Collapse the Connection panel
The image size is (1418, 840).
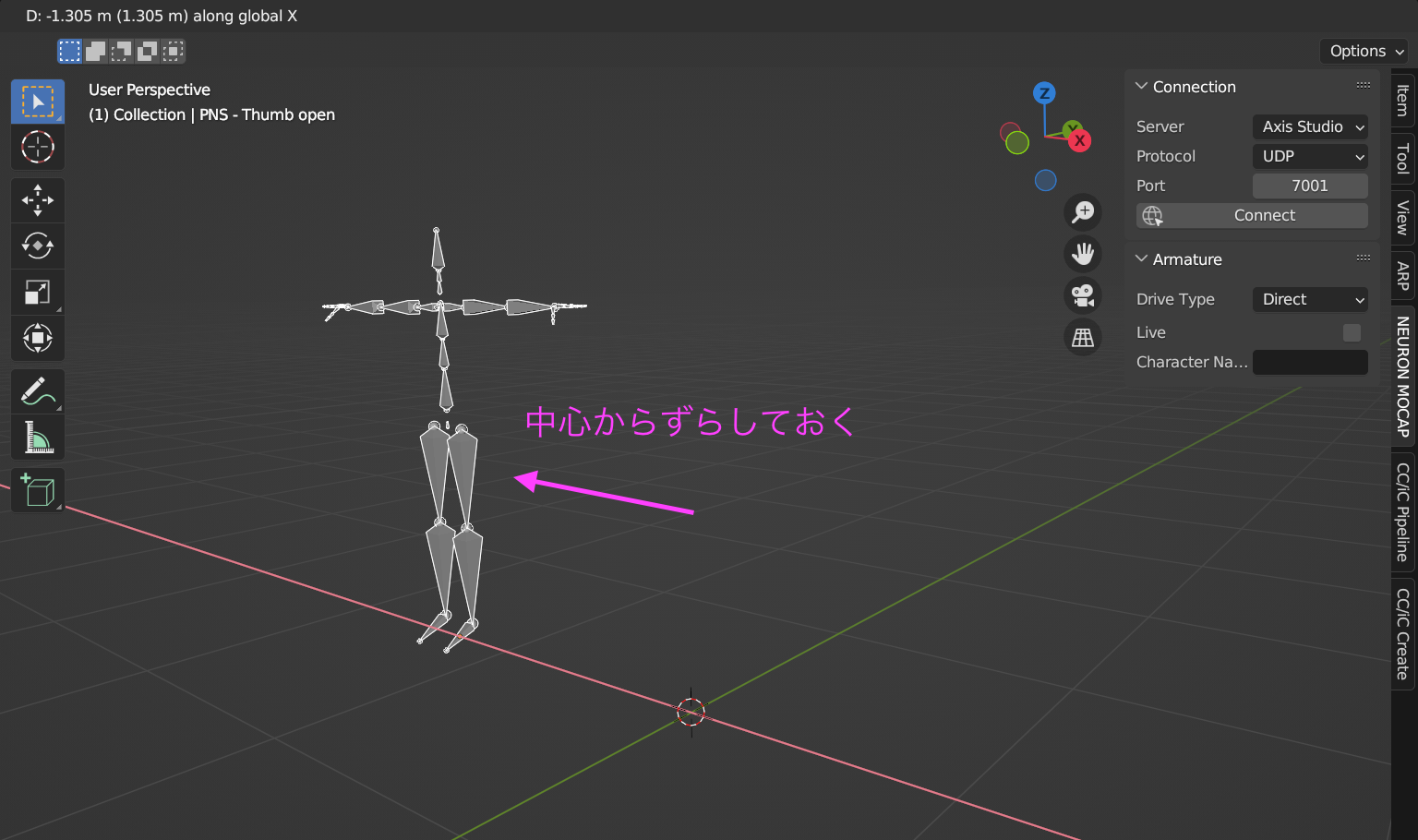[x=1142, y=86]
